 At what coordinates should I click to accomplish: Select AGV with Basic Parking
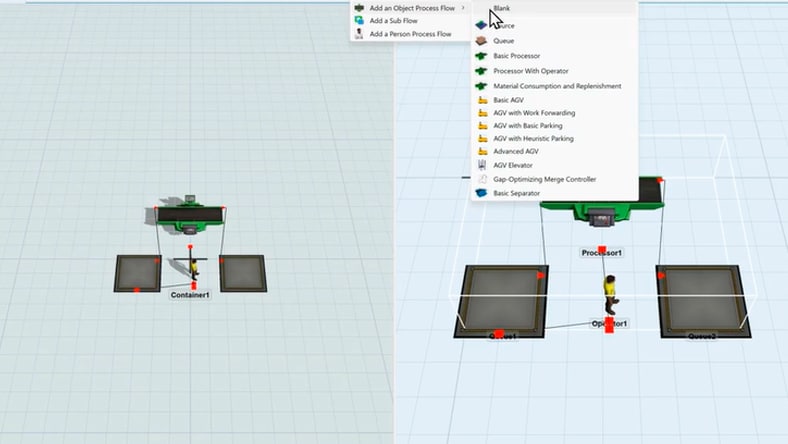click(x=554, y=126)
